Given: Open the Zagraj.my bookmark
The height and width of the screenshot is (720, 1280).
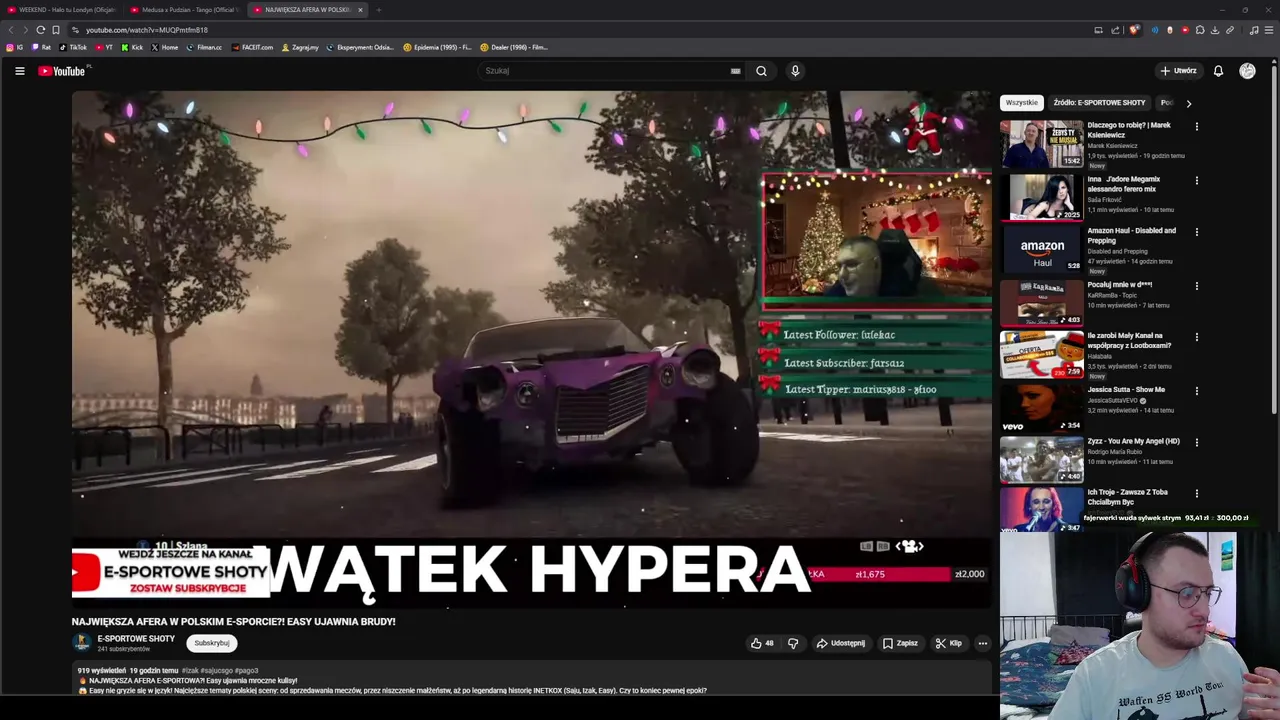Looking at the screenshot, I should [300, 47].
